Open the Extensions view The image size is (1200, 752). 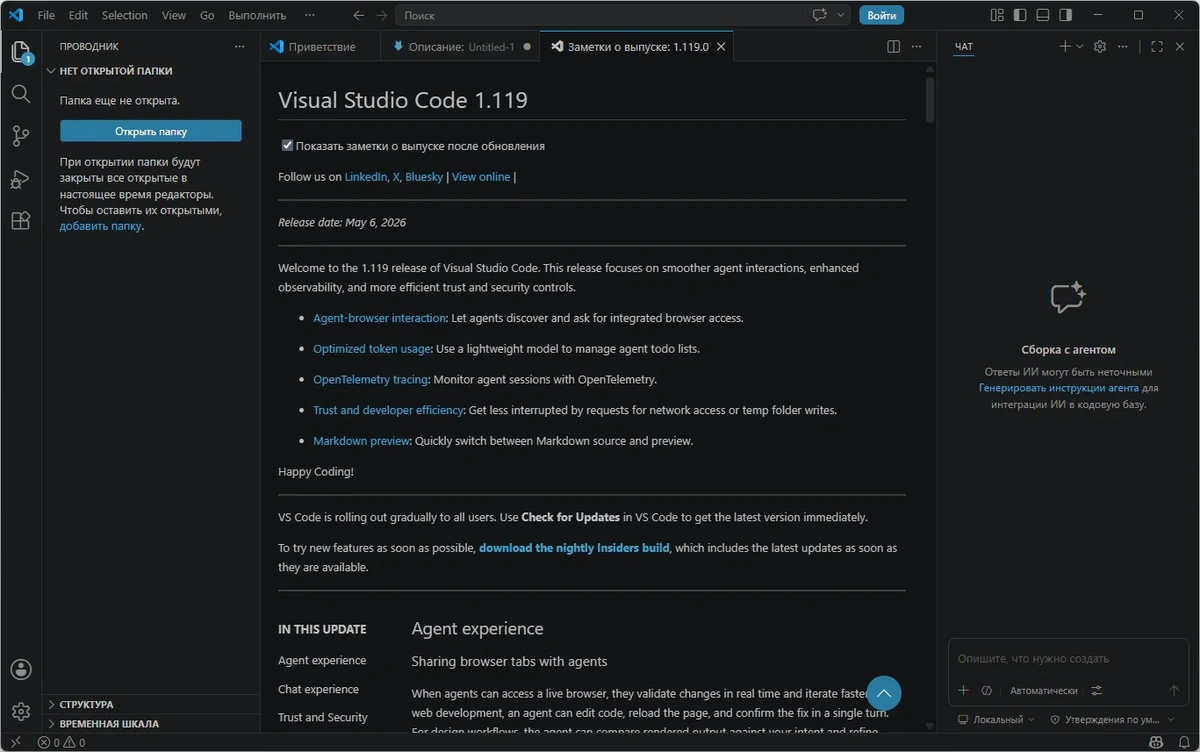click(x=21, y=221)
